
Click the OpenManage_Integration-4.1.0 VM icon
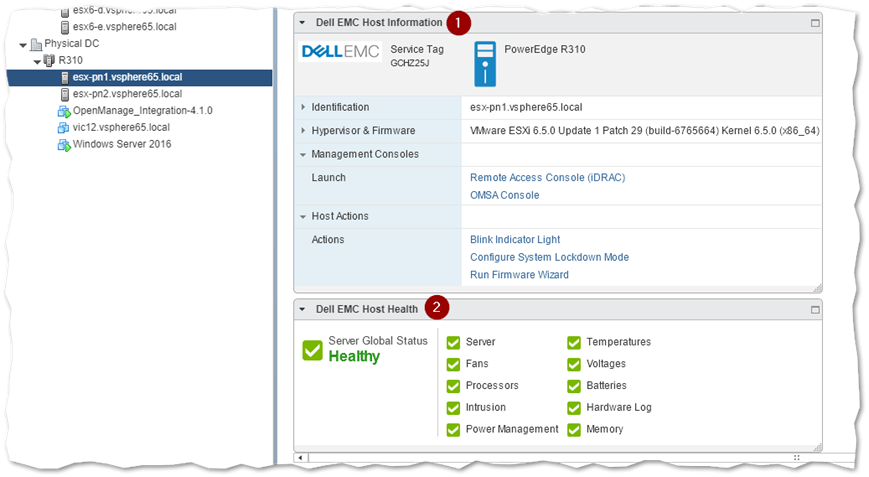[x=64, y=111]
